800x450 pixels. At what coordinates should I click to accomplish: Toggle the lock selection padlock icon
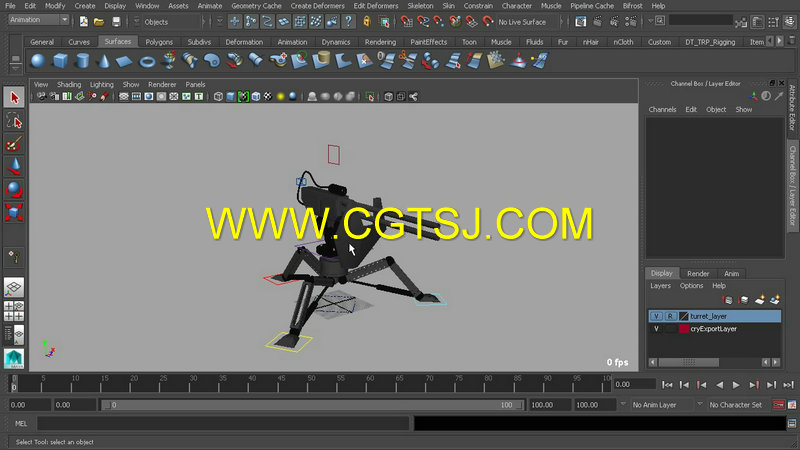tap(366, 22)
